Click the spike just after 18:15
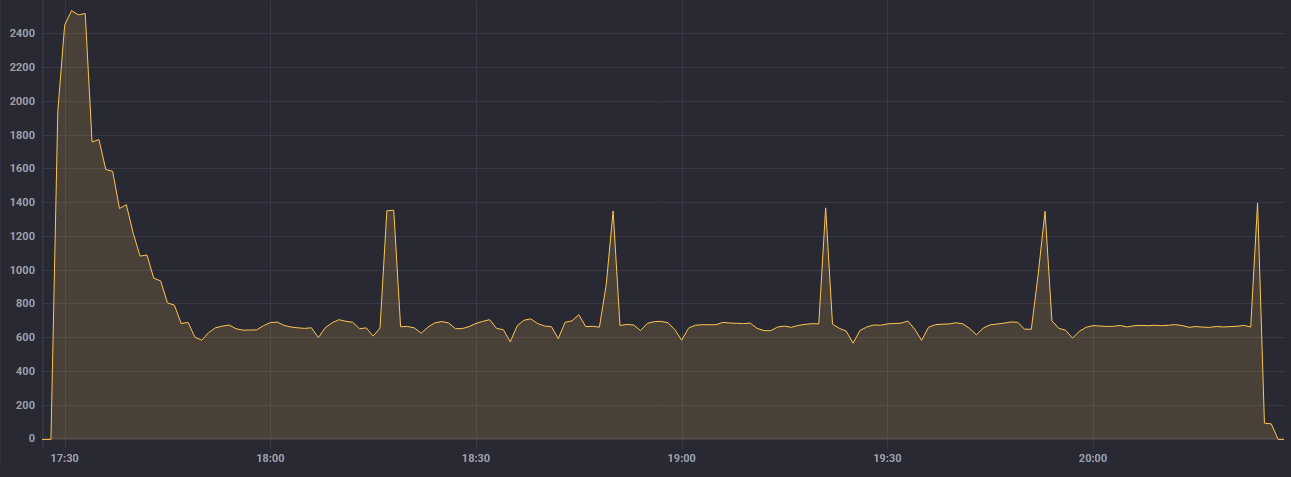The image size is (1291, 477). 390,211
